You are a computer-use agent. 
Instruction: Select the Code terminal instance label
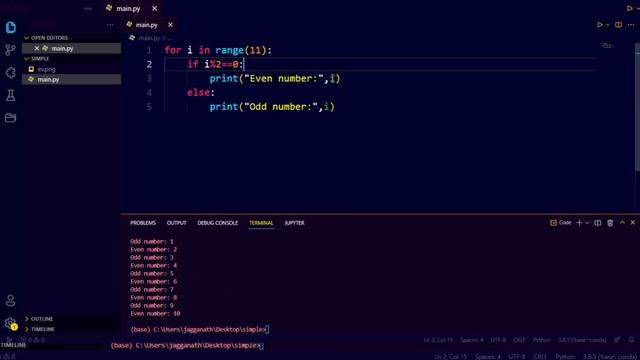[561, 222]
